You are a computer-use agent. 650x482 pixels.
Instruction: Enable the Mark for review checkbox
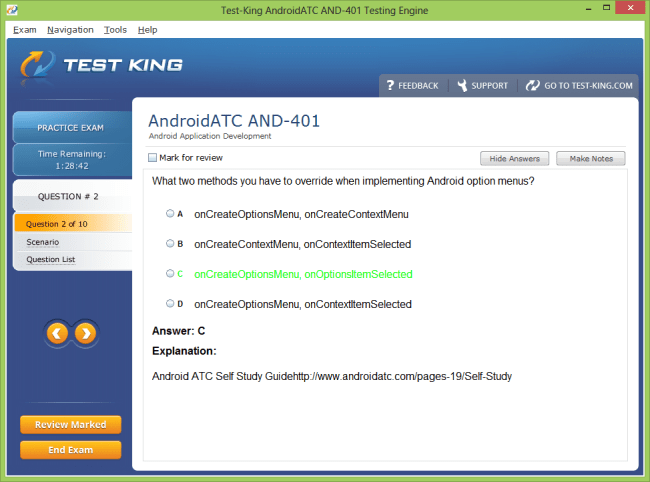pos(153,158)
